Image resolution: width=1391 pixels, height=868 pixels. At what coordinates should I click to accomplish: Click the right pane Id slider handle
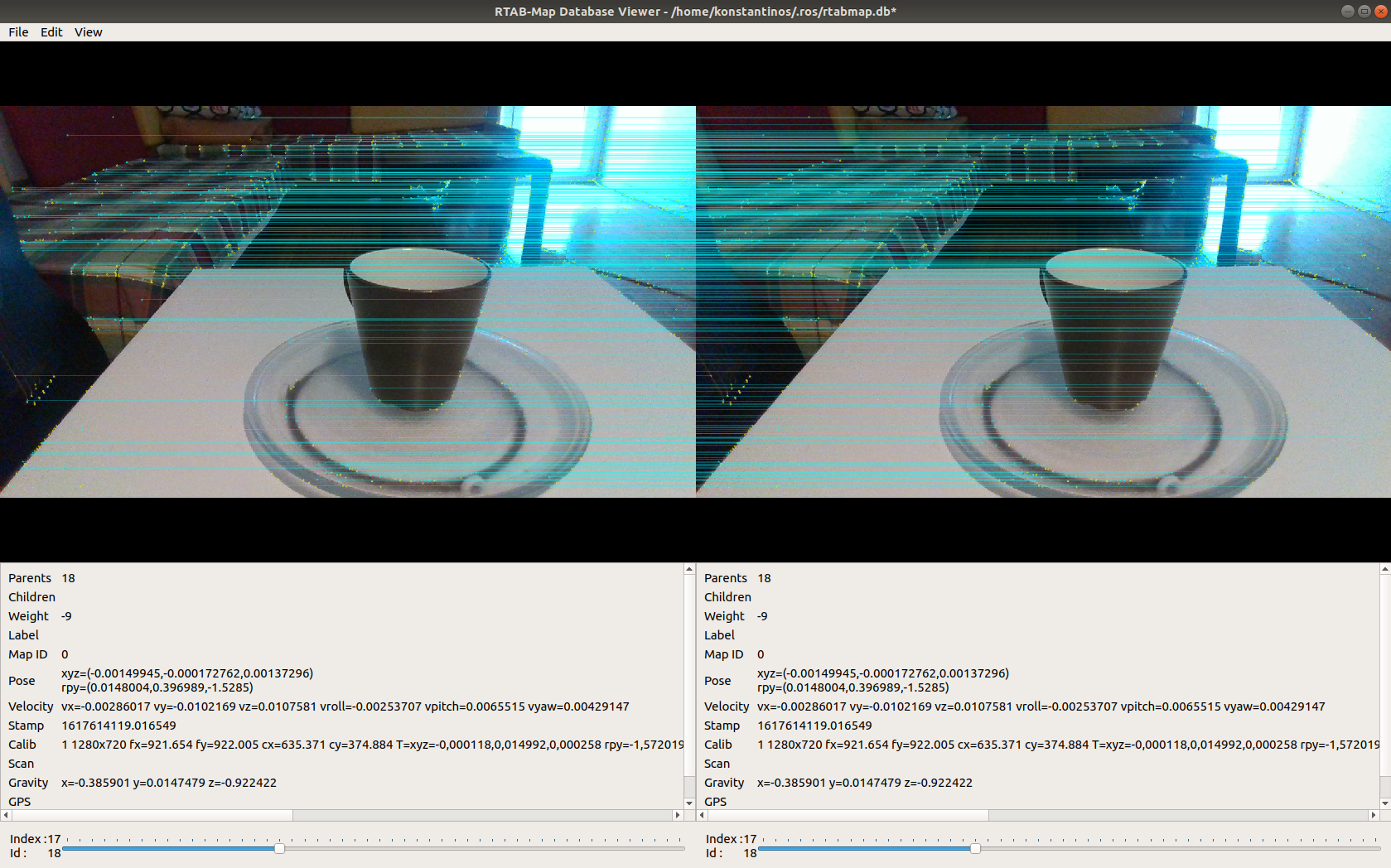977,849
